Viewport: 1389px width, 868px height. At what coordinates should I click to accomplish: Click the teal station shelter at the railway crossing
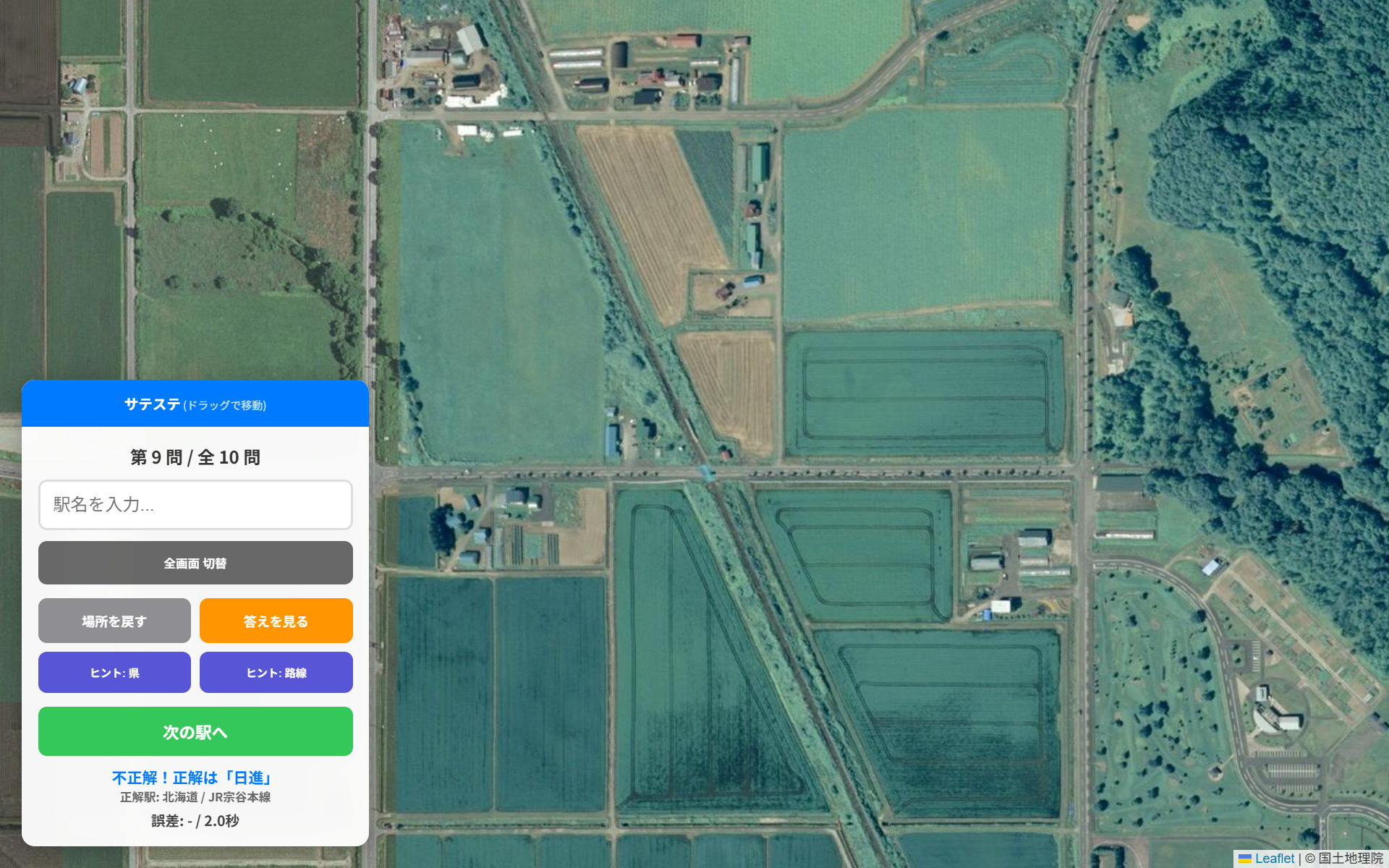click(707, 474)
